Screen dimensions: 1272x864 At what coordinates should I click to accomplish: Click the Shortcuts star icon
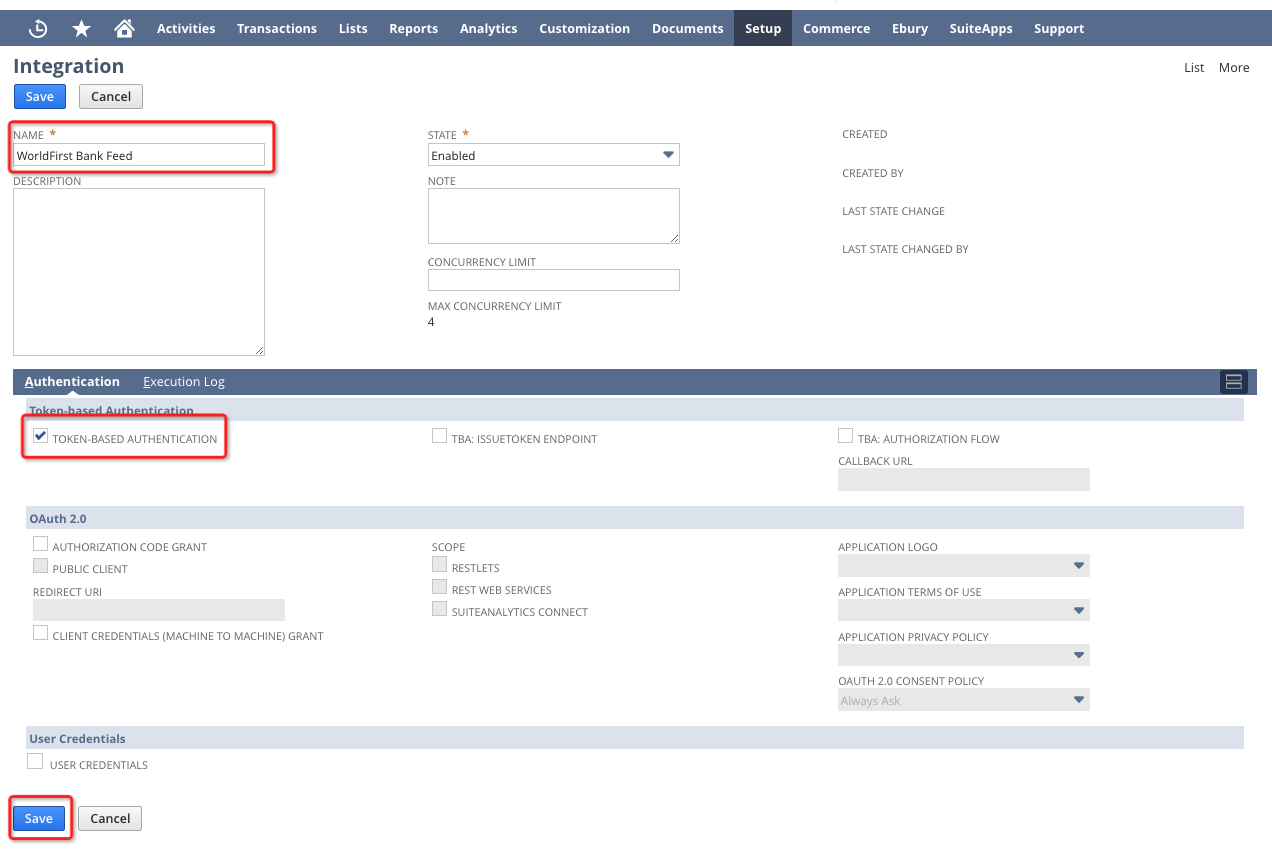tap(81, 29)
